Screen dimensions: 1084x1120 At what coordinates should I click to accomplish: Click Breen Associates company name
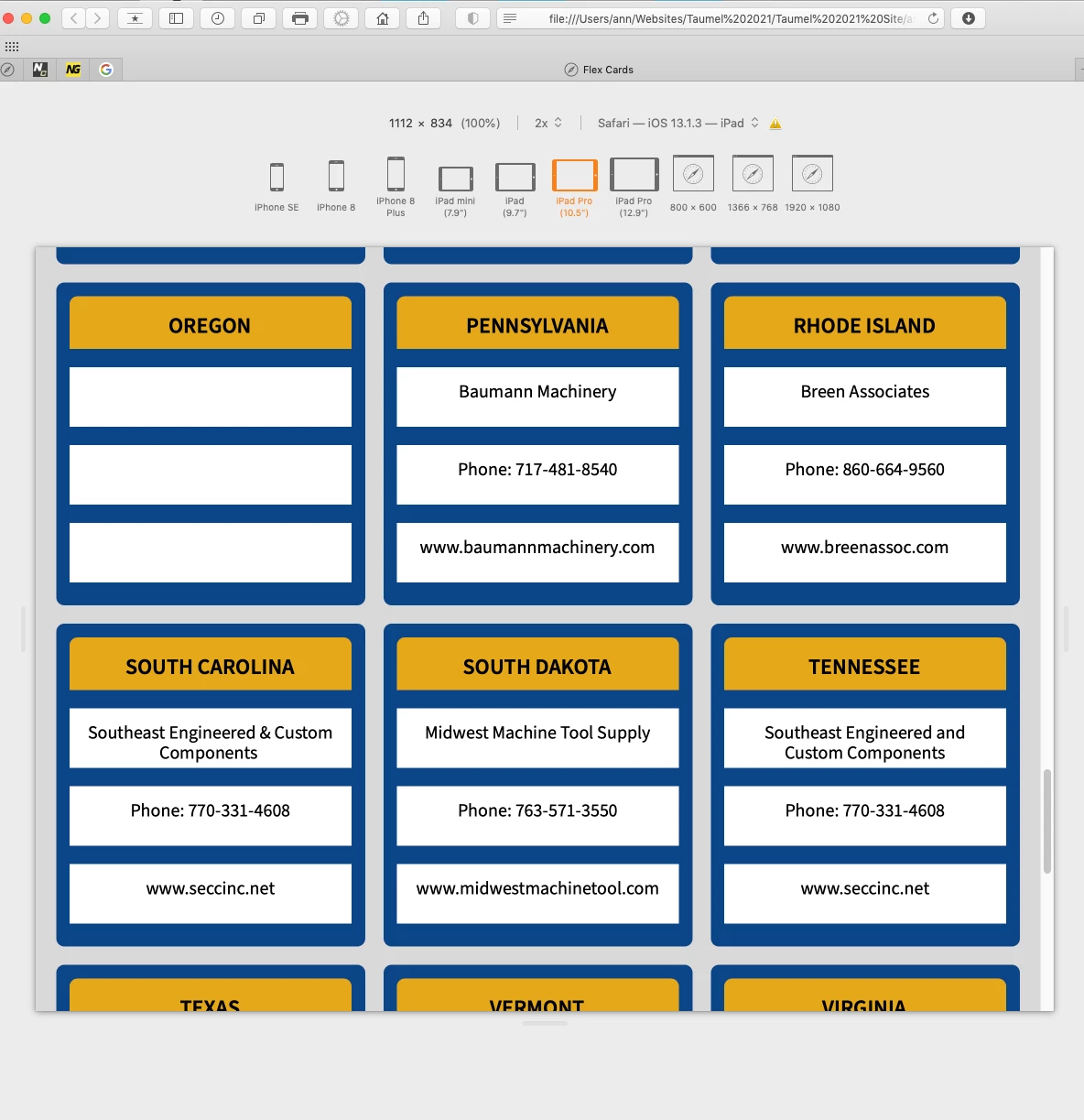click(865, 392)
